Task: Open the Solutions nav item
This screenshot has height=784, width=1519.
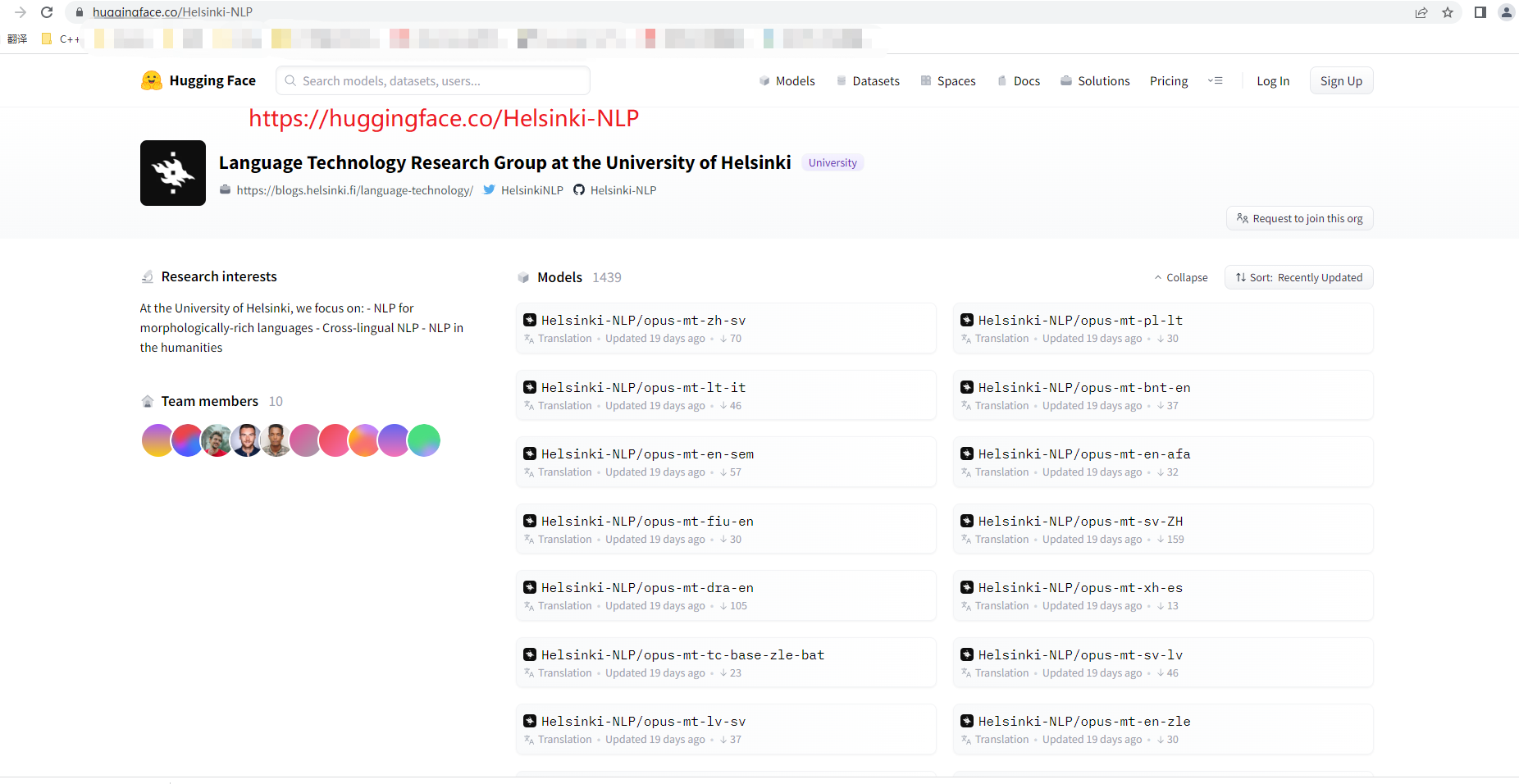Action: 1095,80
